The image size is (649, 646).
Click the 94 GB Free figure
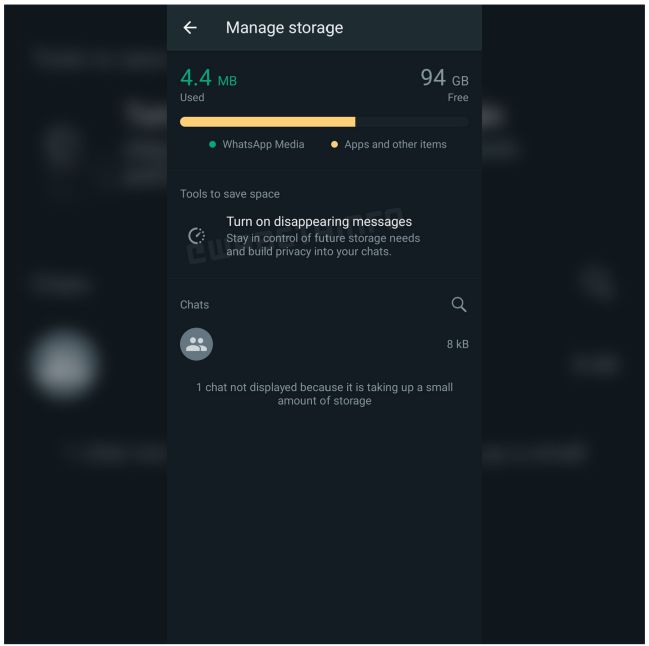(445, 84)
